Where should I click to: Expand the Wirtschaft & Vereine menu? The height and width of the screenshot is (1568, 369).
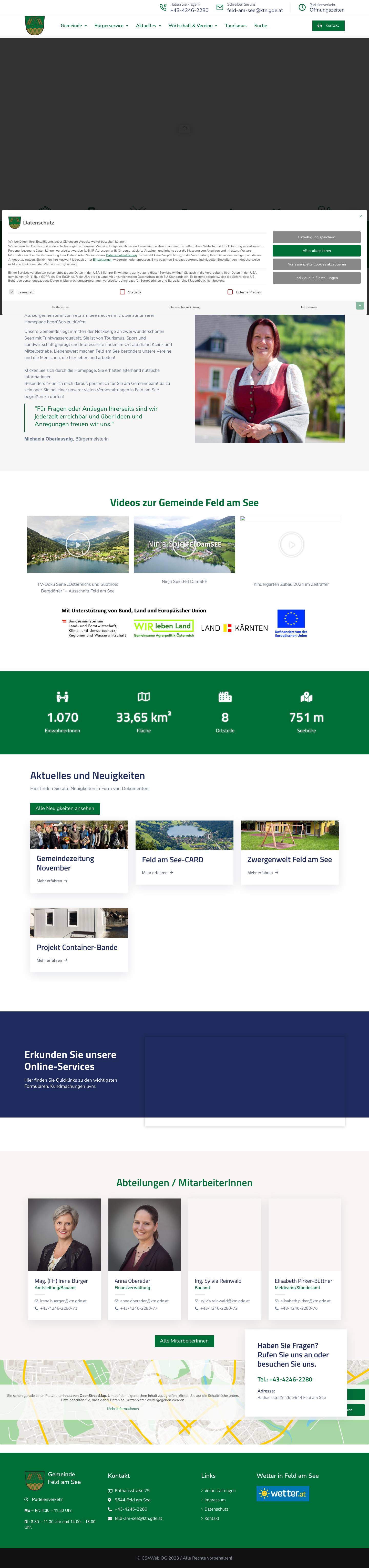(193, 26)
